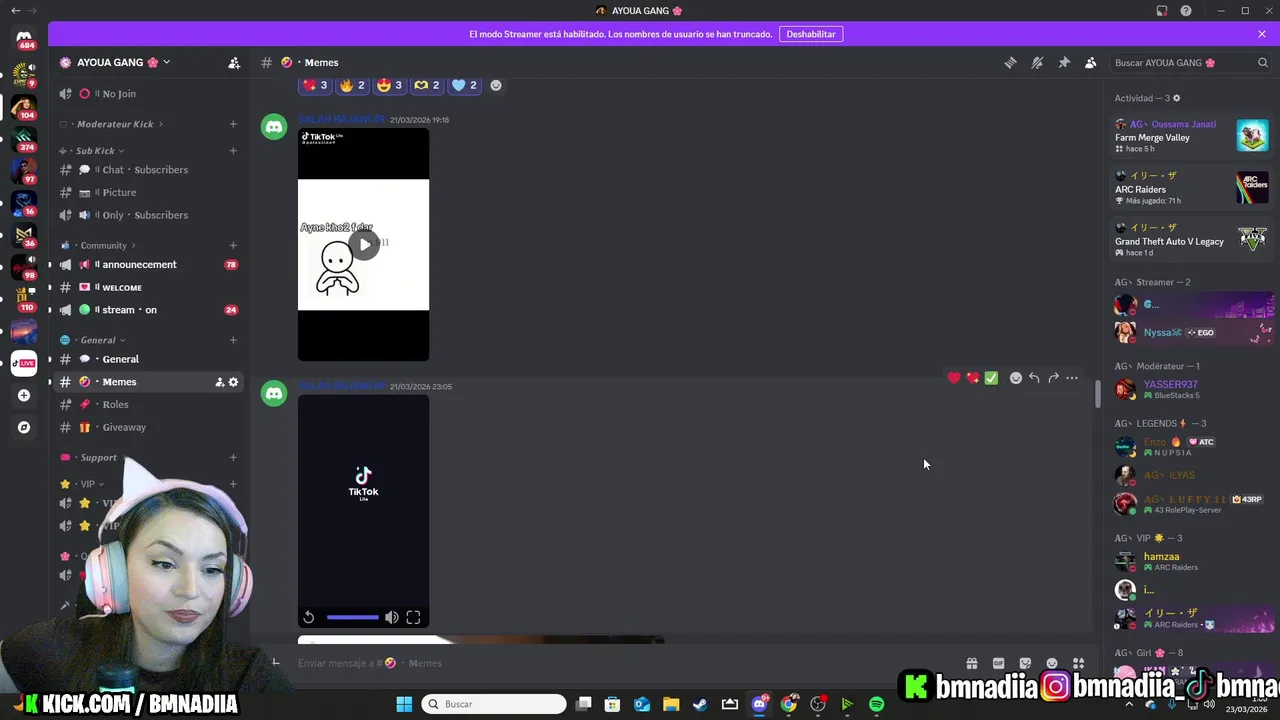The image size is (1280, 720).
Task: Reply to the hovered message
Action: (x=1034, y=378)
